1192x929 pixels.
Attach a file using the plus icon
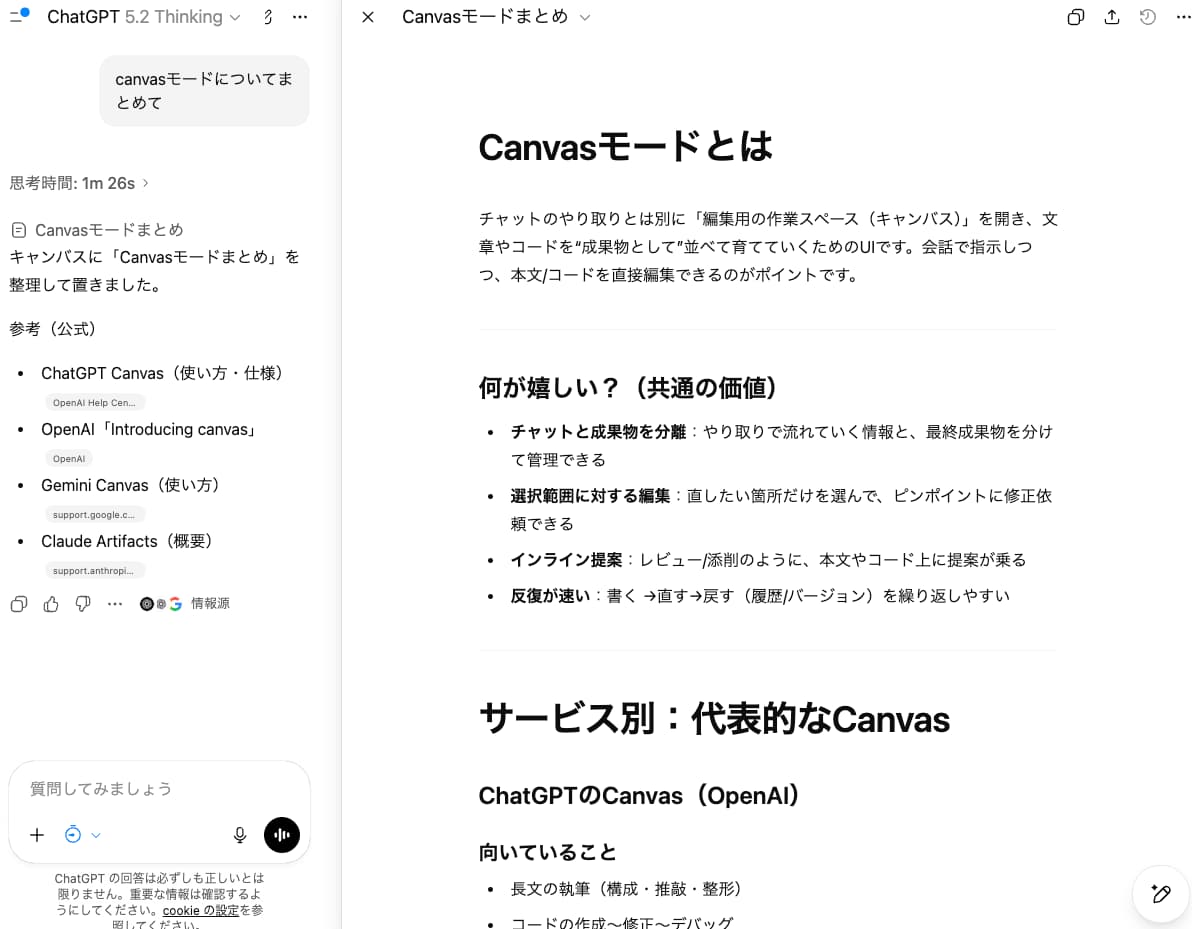(x=37, y=834)
